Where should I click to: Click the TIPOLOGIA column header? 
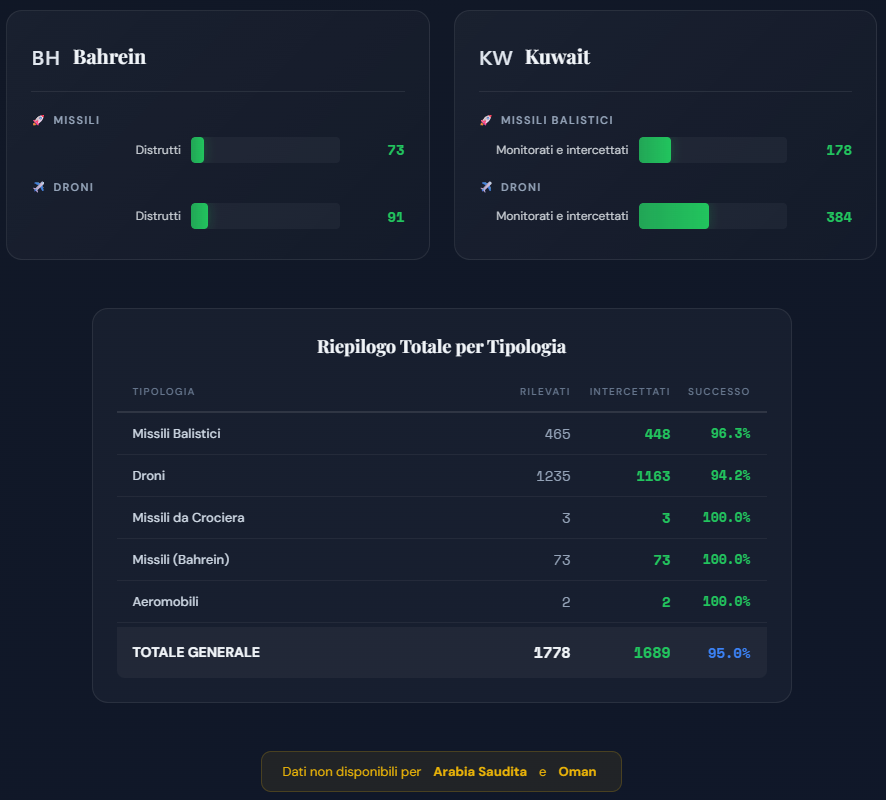pyautogui.click(x=163, y=392)
